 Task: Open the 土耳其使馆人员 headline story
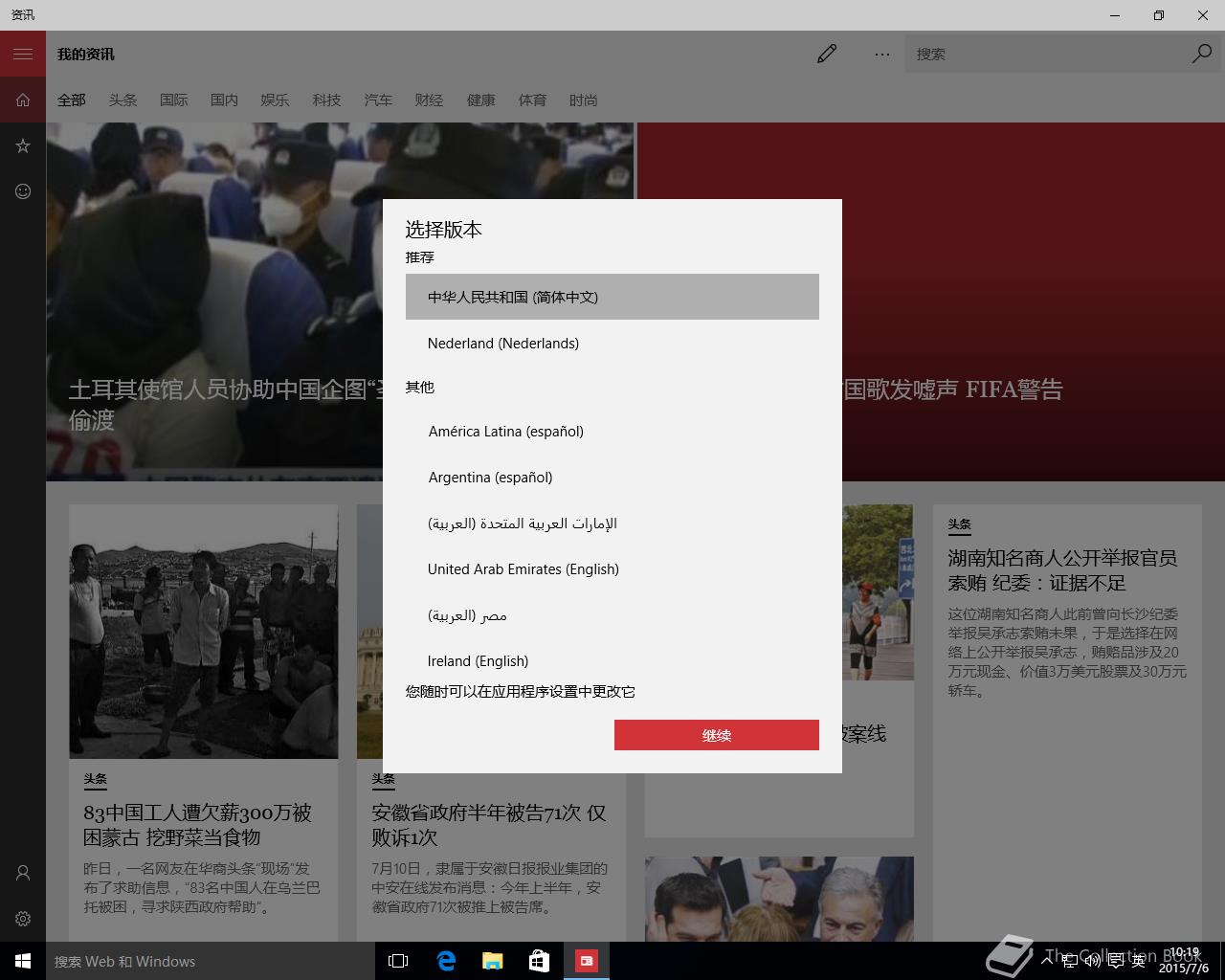224,404
